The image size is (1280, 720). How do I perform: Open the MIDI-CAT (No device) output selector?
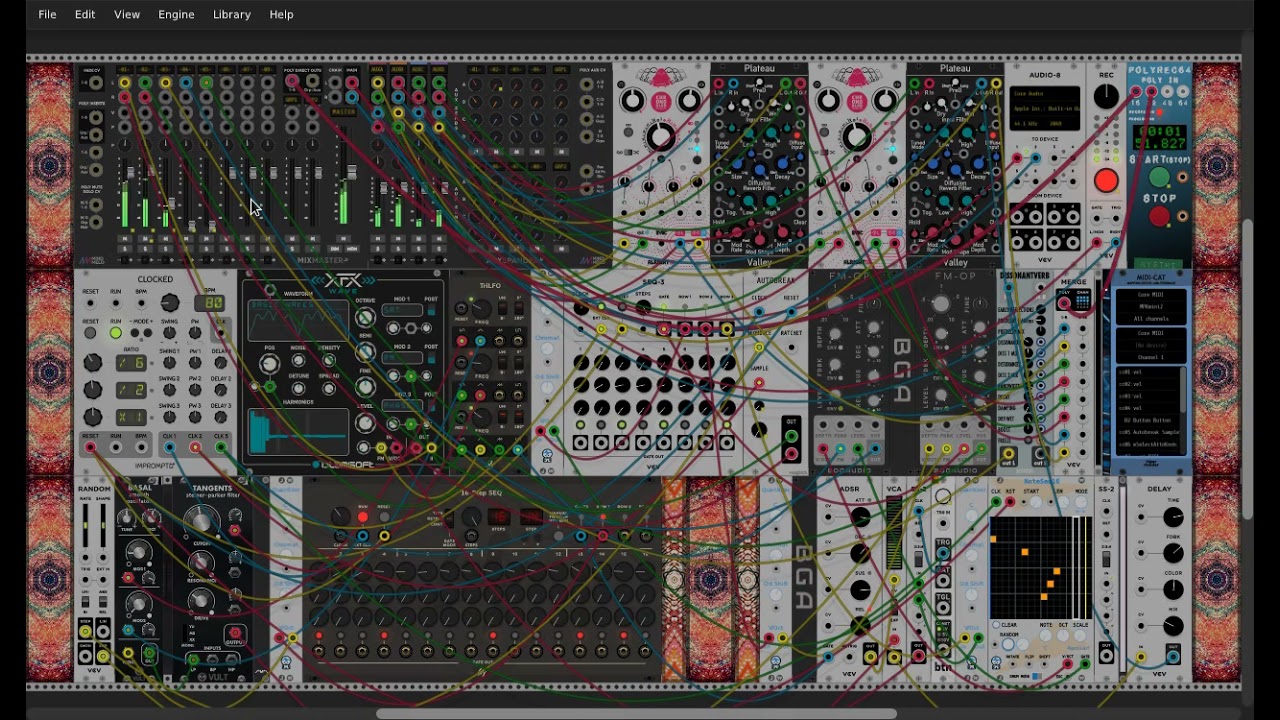pyautogui.click(x=1150, y=345)
